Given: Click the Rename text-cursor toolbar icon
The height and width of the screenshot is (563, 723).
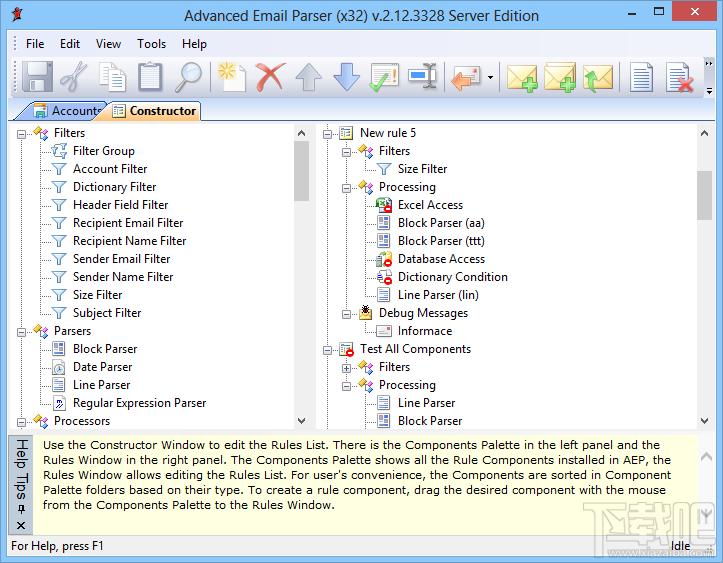Looking at the screenshot, I should click(x=422, y=76).
